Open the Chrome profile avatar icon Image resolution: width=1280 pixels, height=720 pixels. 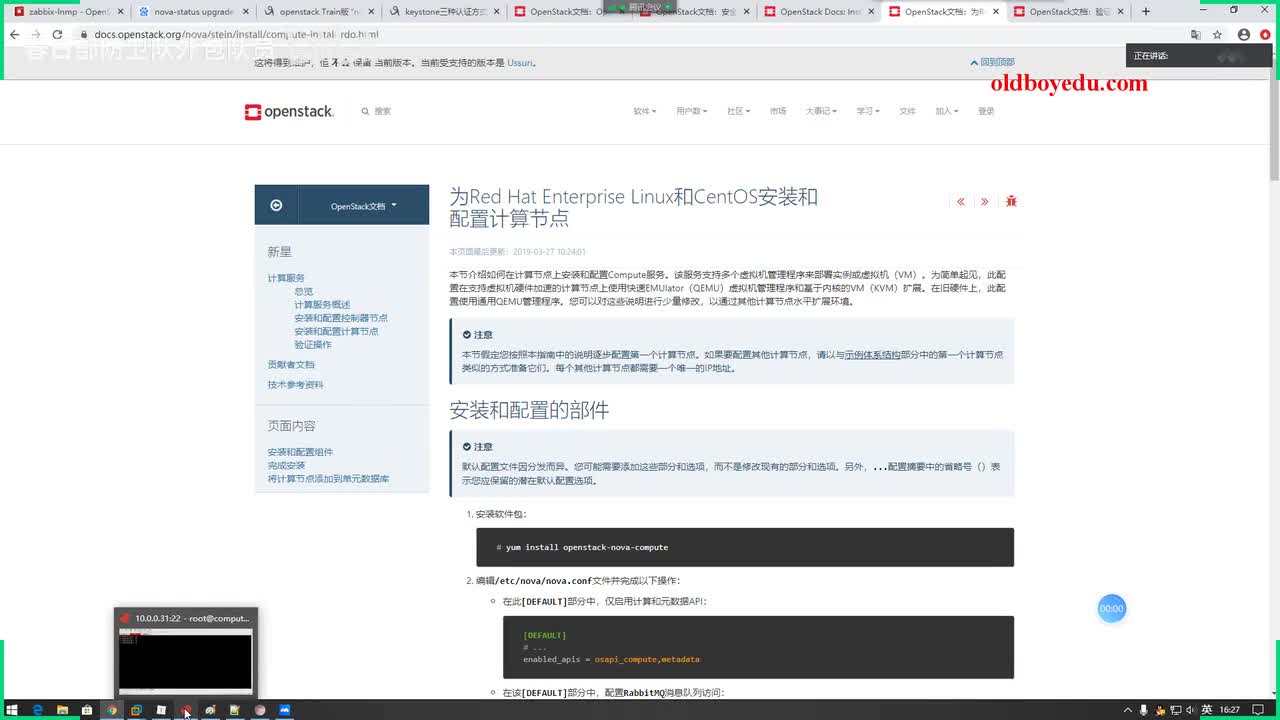(1244, 34)
